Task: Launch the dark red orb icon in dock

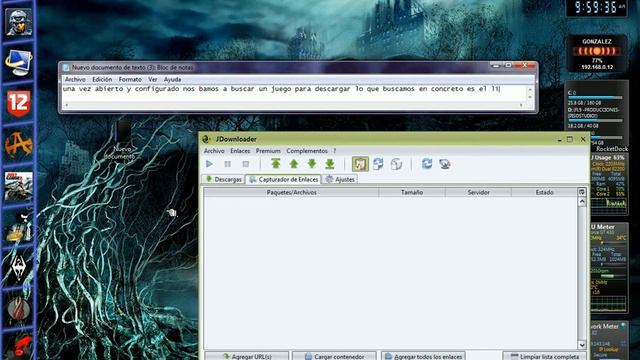Action: pos(18,309)
